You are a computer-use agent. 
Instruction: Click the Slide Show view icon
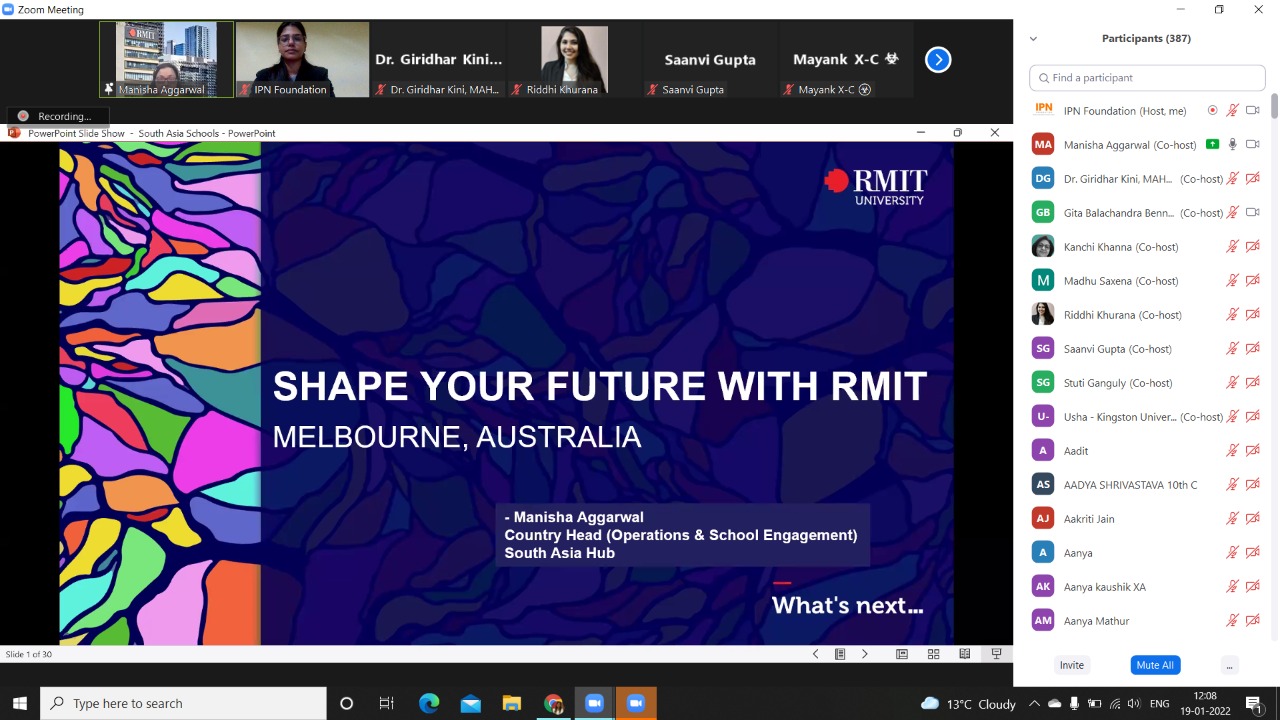click(x=996, y=654)
